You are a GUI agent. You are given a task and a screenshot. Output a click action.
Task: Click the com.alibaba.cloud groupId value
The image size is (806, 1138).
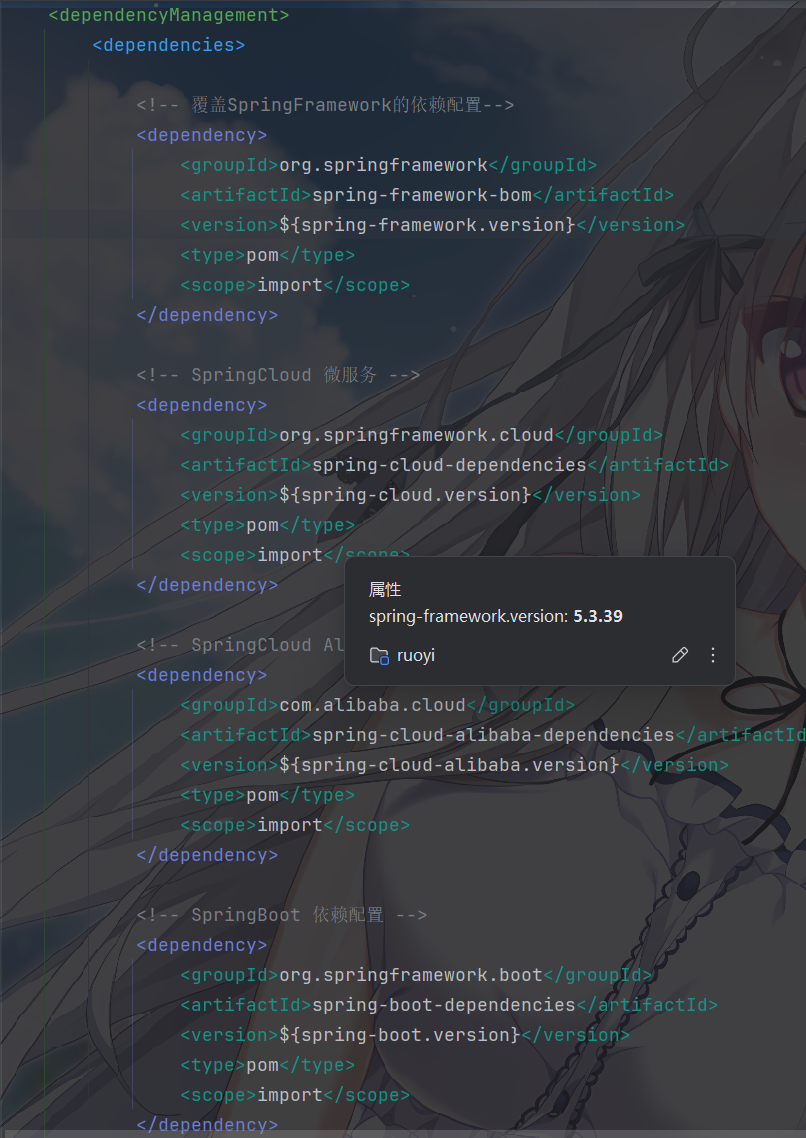[373, 705]
